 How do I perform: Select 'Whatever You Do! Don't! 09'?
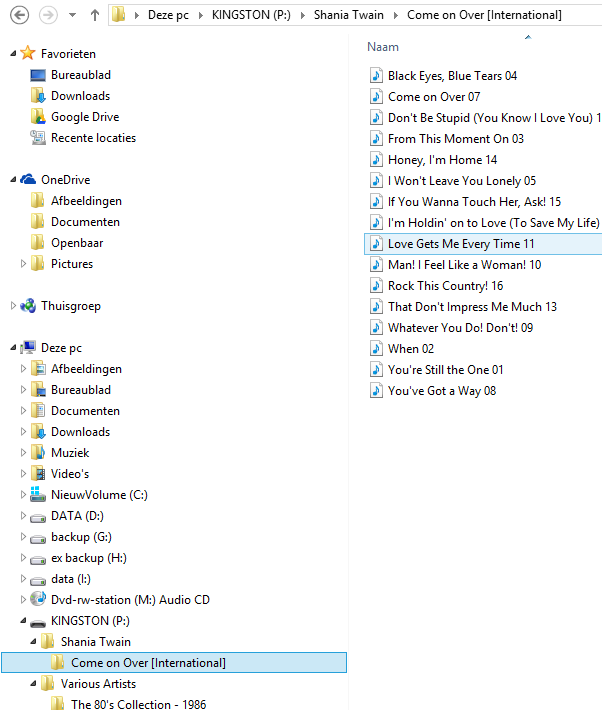[x=460, y=327]
